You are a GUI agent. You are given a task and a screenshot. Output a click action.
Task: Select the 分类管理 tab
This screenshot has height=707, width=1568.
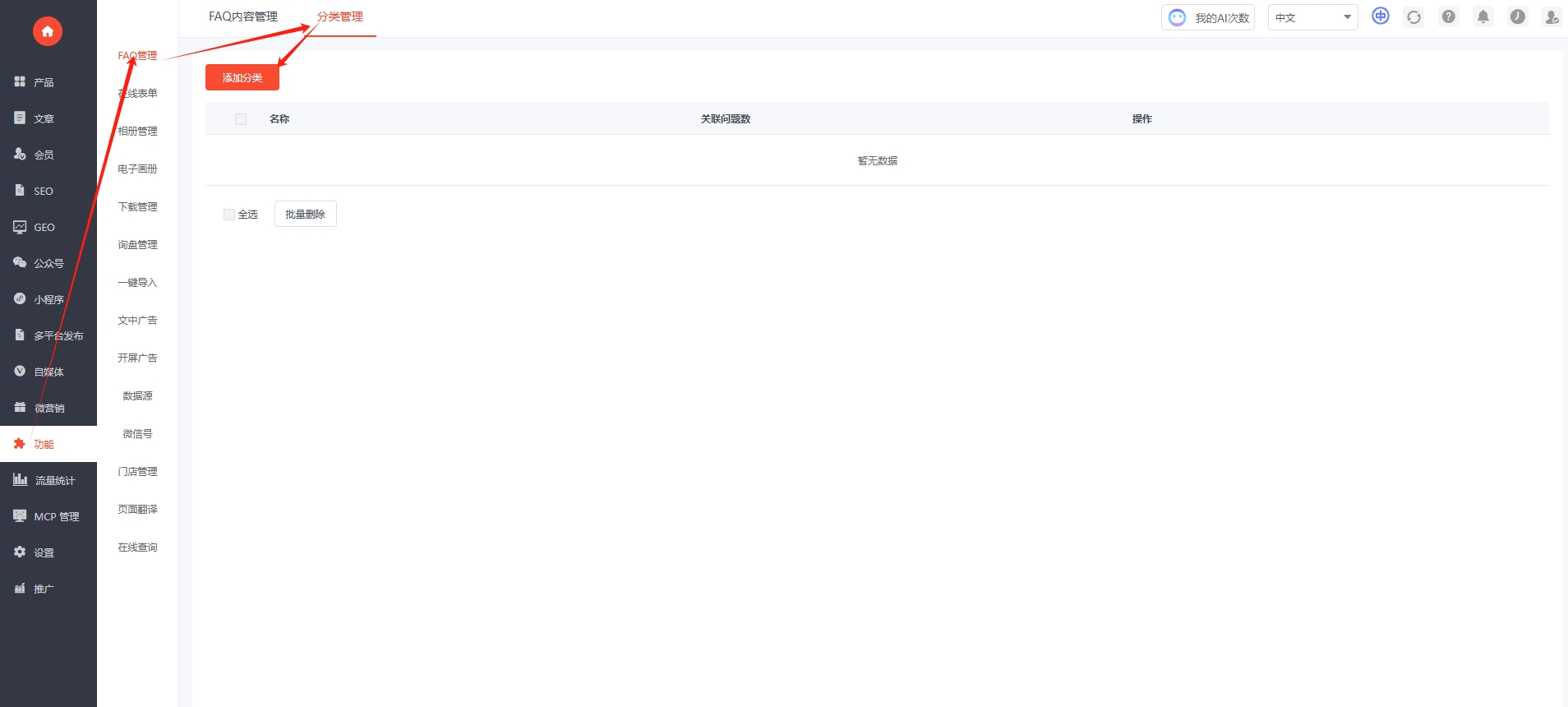tap(340, 16)
